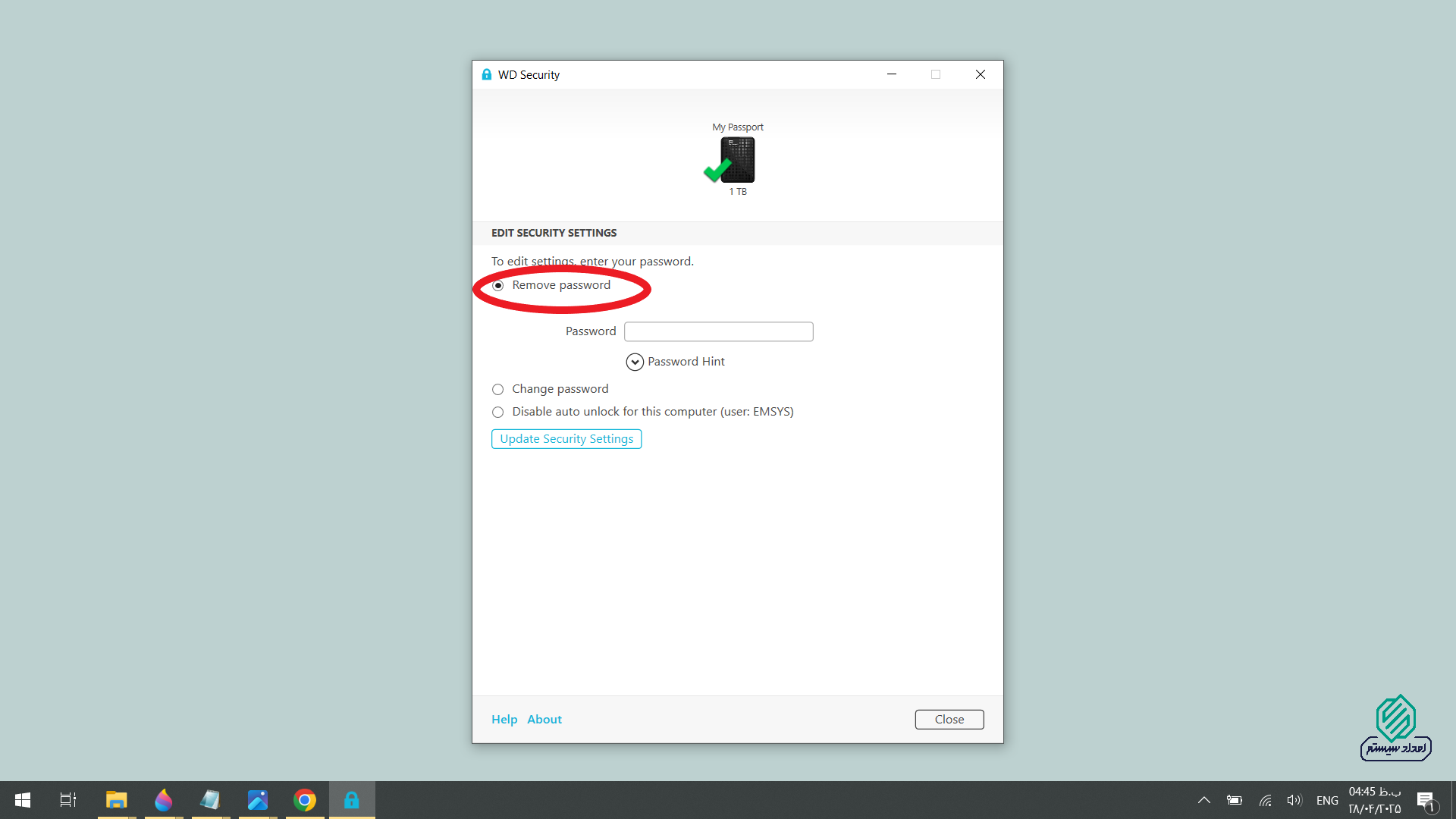
Task: Open the taskbar clock and date
Action: pos(1375,800)
